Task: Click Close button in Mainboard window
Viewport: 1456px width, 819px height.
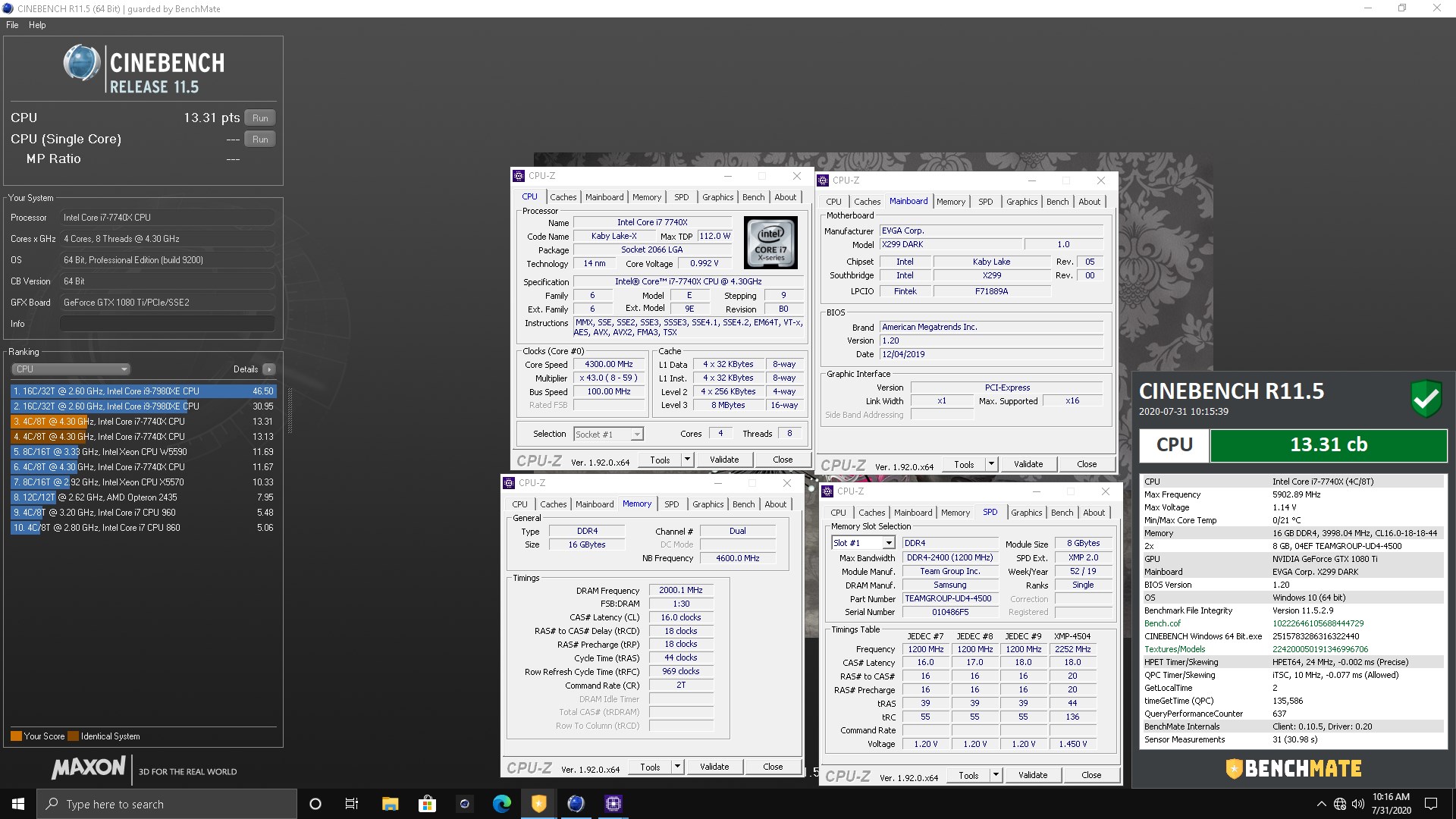Action: pos(1087,464)
